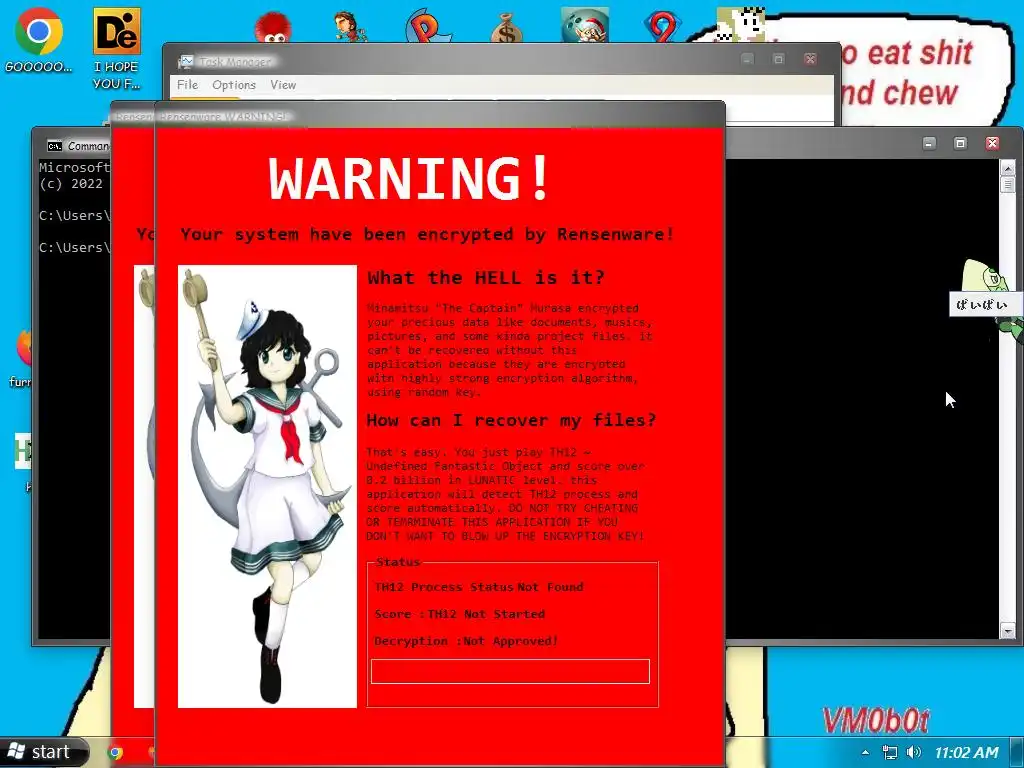The width and height of the screenshot is (1024, 768).
Task: Click the Captain Murasa character image
Action: (x=267, y=486)
